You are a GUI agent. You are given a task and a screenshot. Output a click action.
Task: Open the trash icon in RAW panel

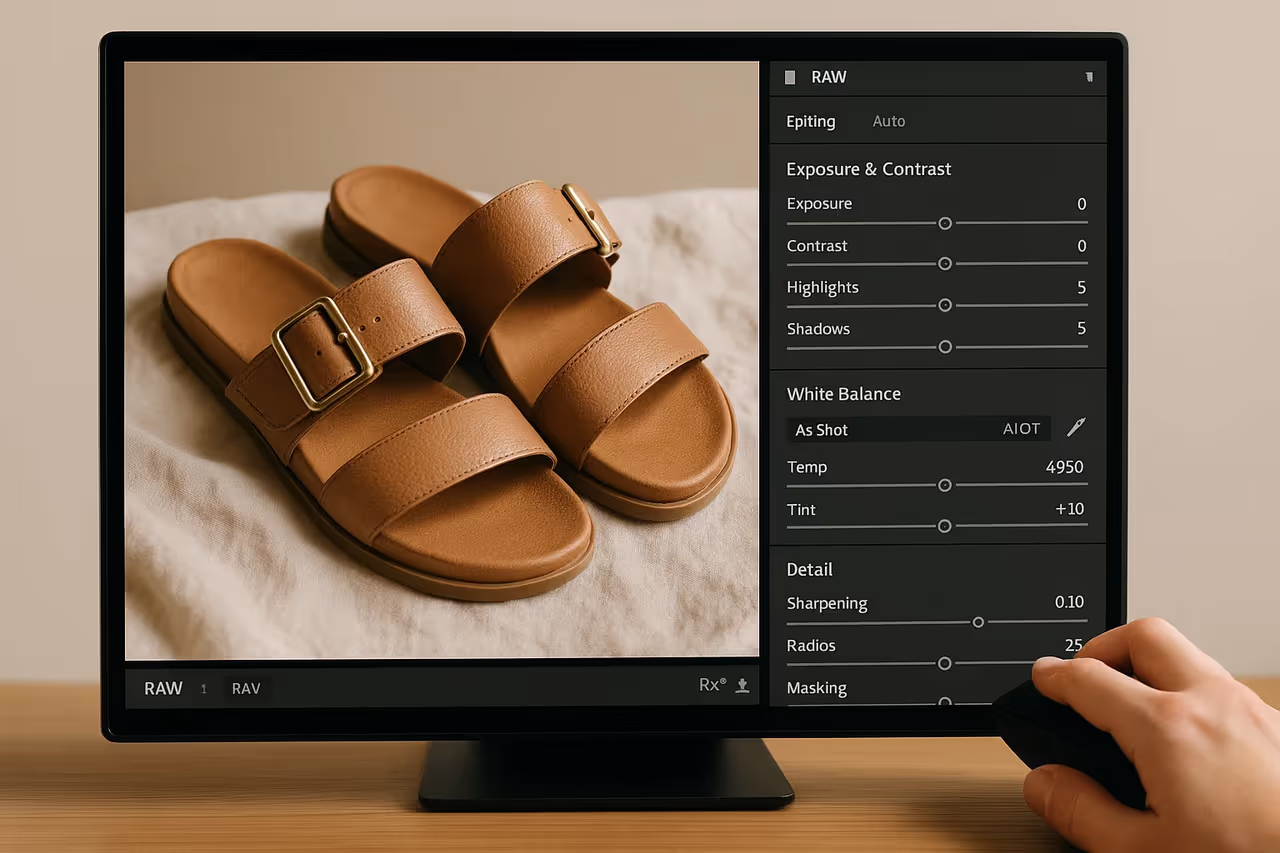click(1089, 77)
